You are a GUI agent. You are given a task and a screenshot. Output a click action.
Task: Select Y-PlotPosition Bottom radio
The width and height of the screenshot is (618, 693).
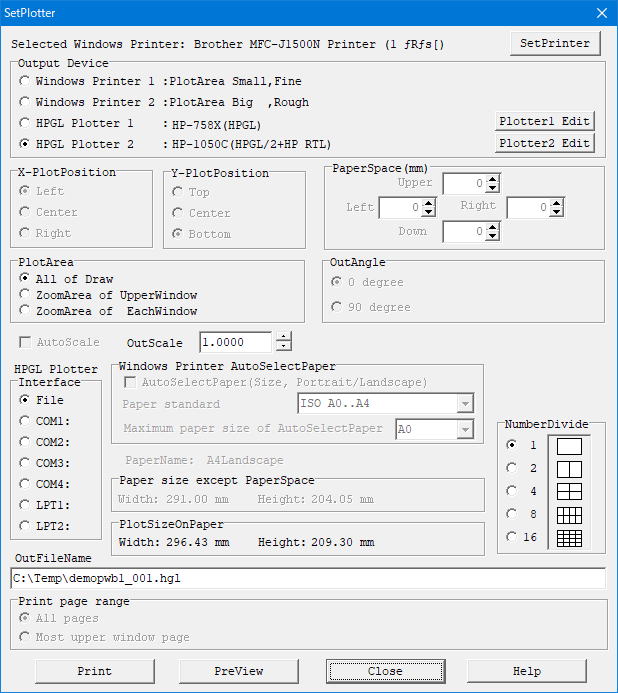178,233
